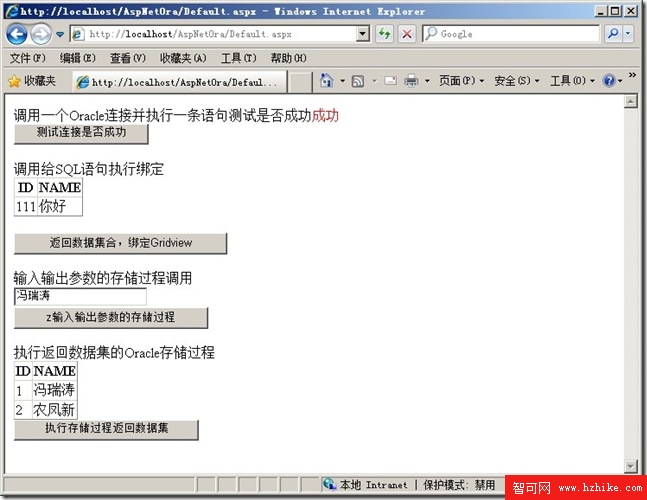Click the scrollbar up arrow
Image resolution: width=647 pixels, height=500 pixels.
point(631,101)
